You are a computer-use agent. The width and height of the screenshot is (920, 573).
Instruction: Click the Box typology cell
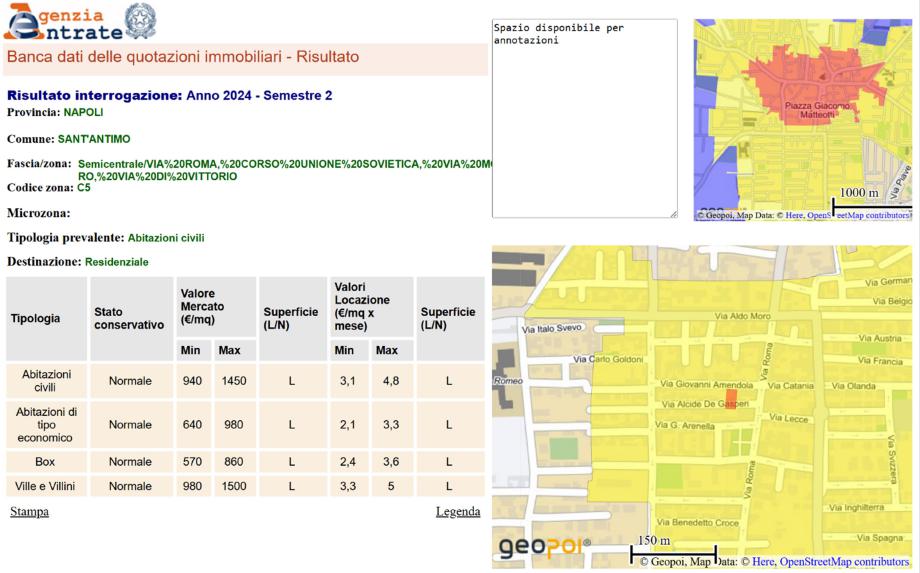45,462
